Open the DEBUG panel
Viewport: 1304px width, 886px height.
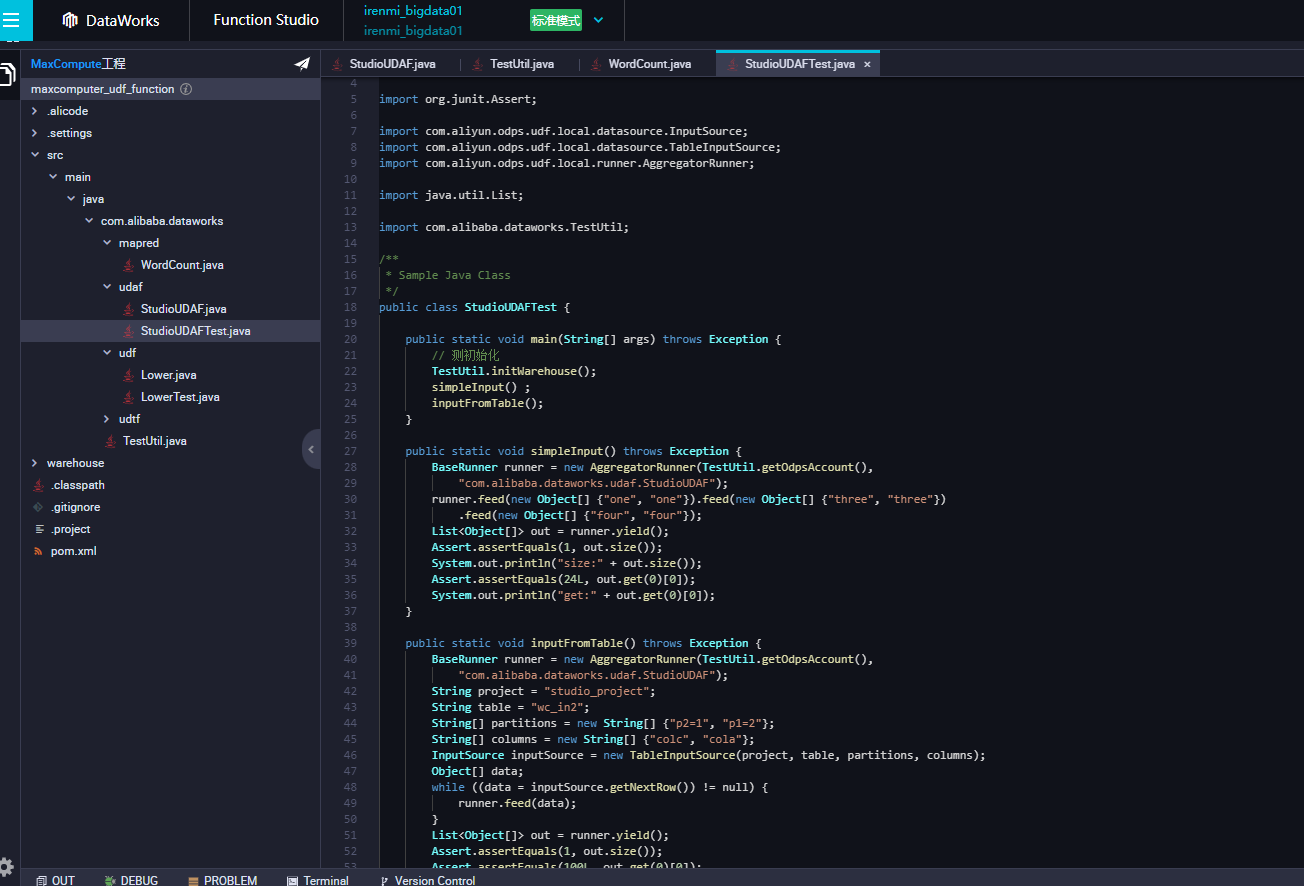coord(131,881)
